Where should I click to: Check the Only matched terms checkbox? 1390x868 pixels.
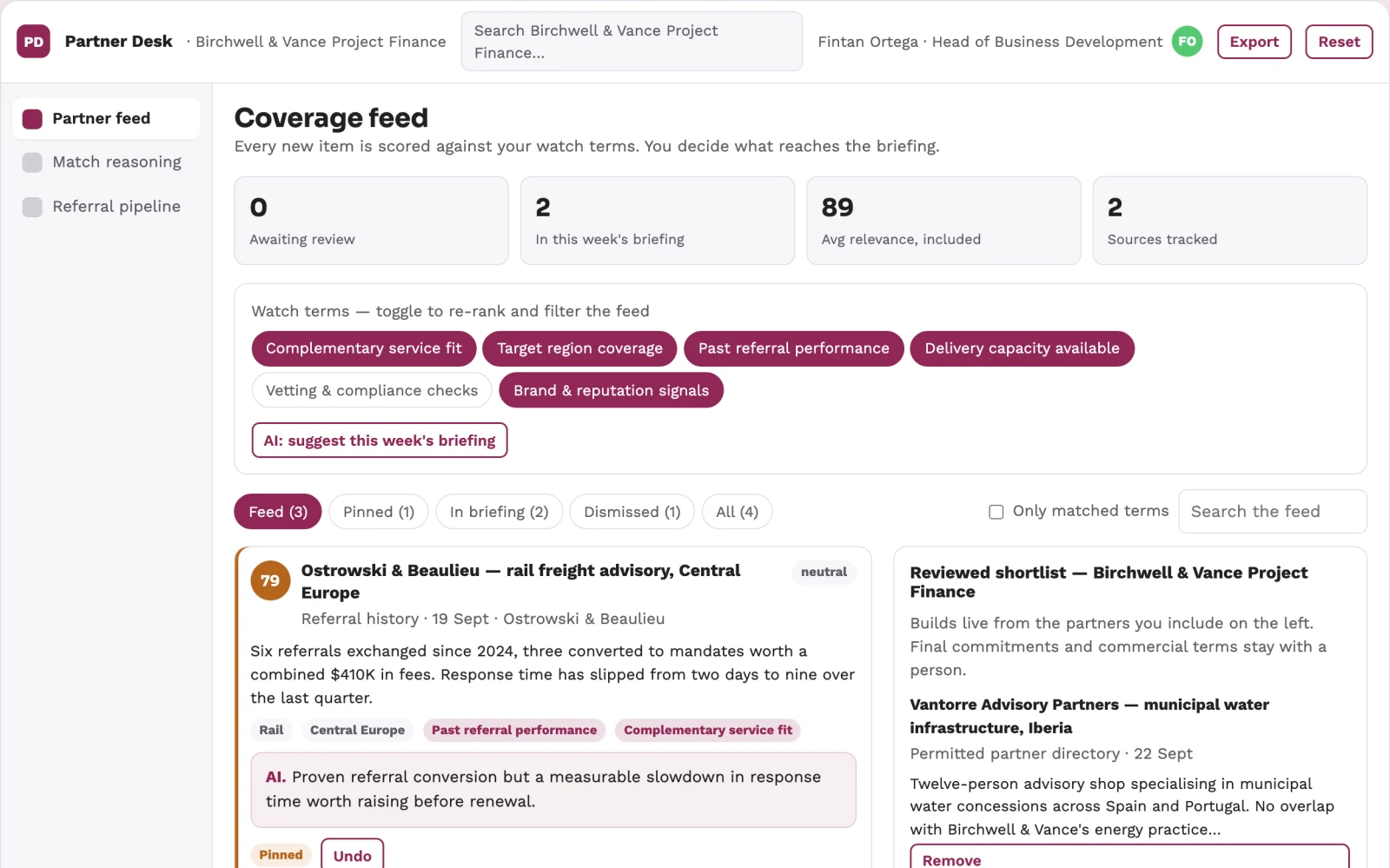click(996, 512)
